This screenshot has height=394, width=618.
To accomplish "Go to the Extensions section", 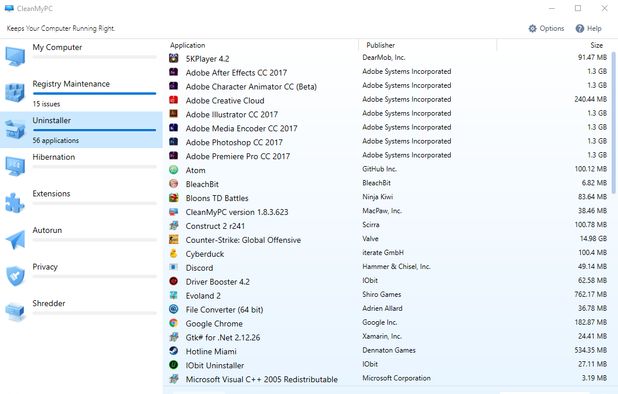I will pyautogui.click(x=81, y=203).
